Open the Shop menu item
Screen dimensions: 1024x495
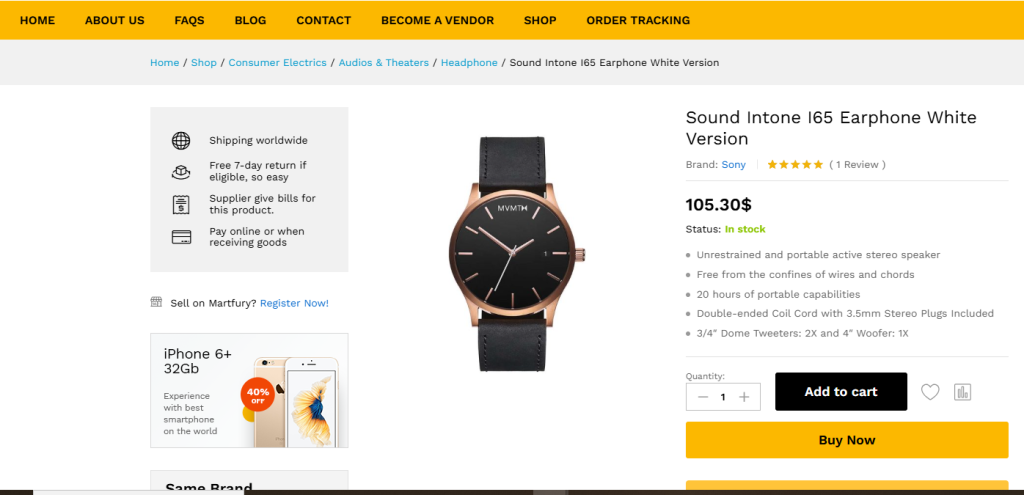(540, 20)
